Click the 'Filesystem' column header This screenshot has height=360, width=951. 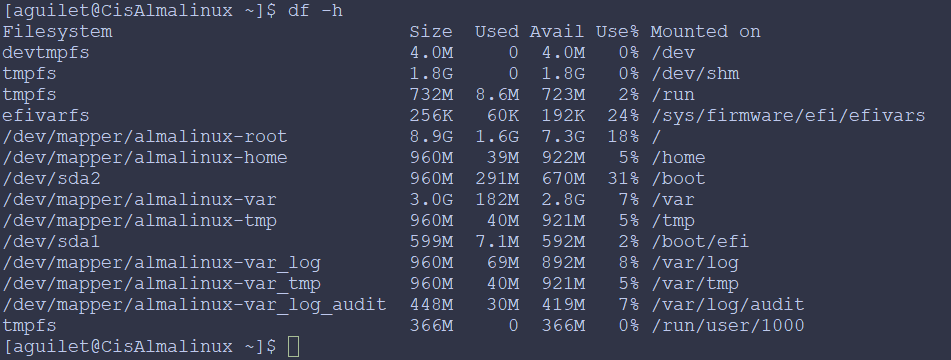[x=58, y=32]
